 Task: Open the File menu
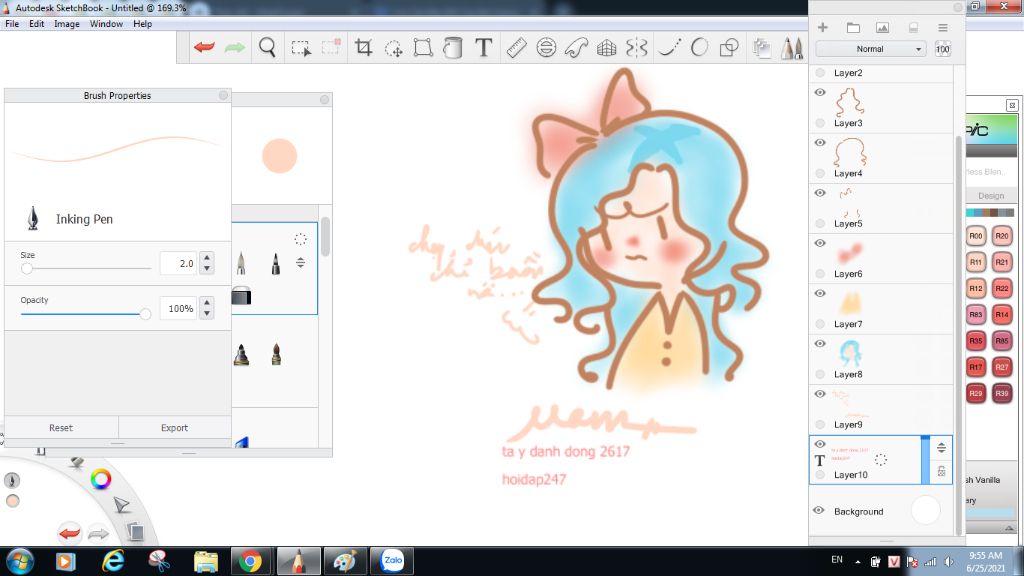coord(12,24)
